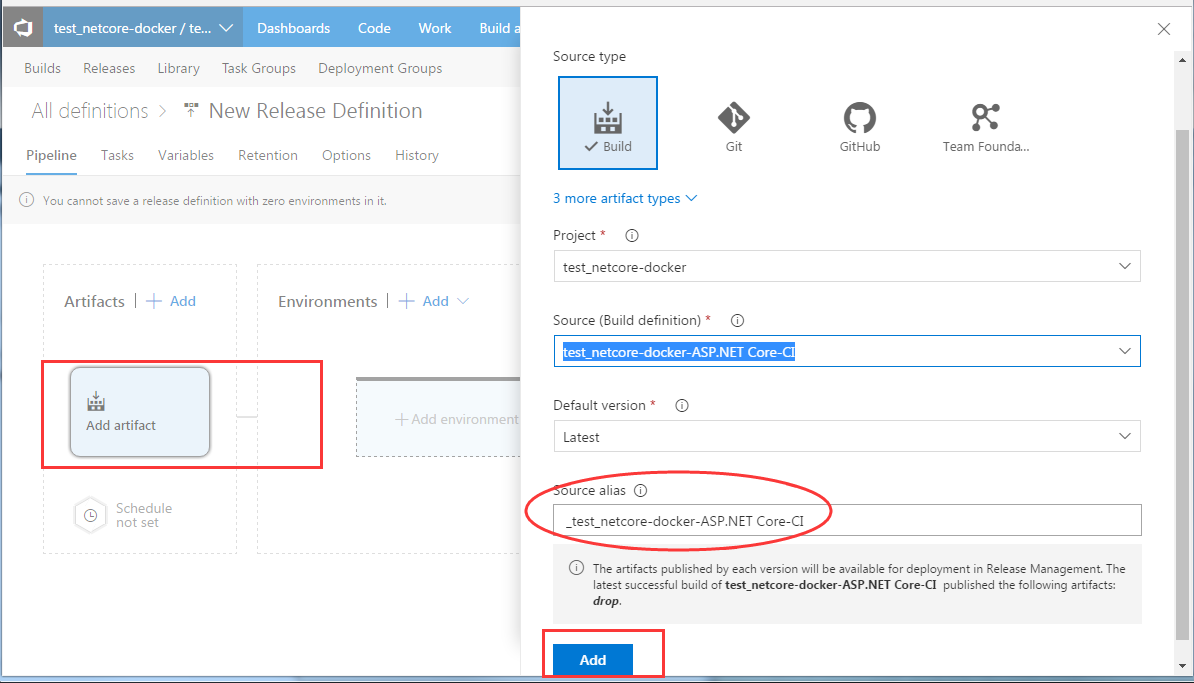Switch to the Options tab

346,155
